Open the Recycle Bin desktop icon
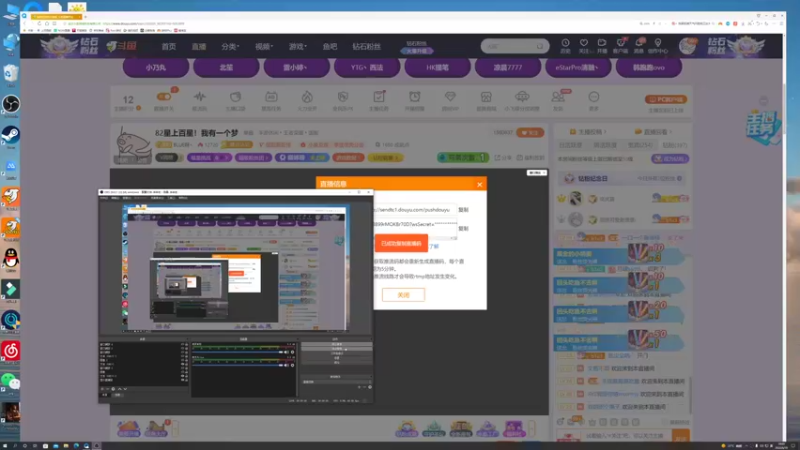Image resolution: width=800 pixels, height=450 pixels. 11,74
